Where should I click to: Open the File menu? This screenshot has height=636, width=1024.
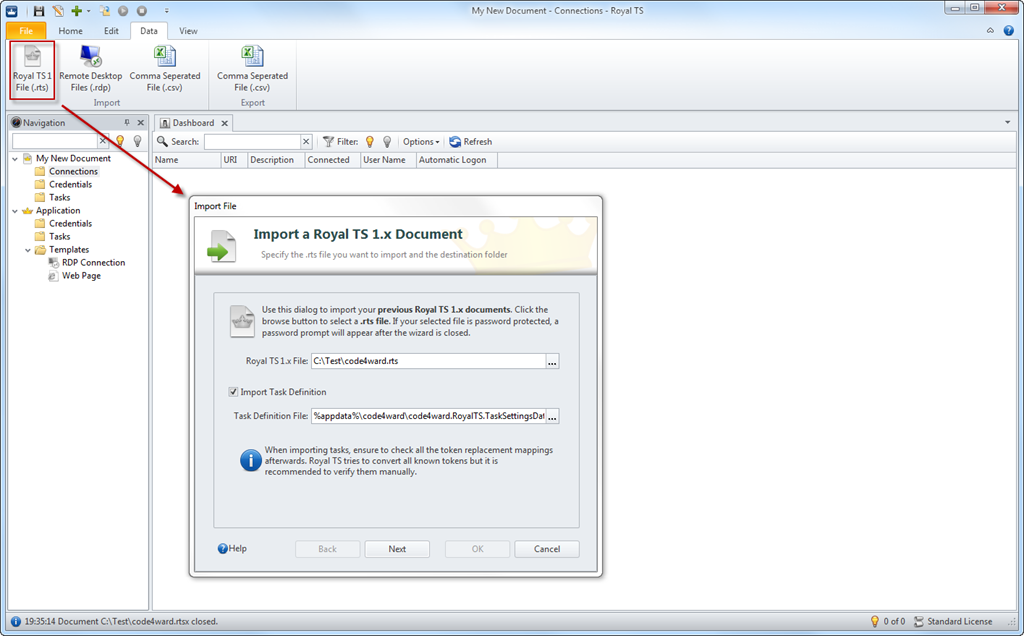coord(26,31)
